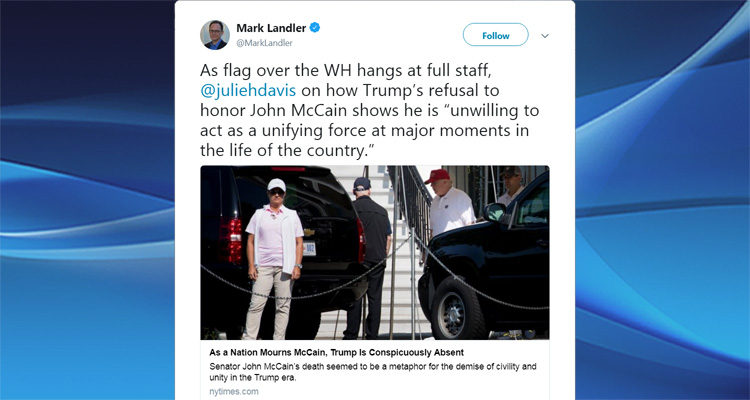Open headline 'As a Nation Mourns McCain'

point(336,353)
